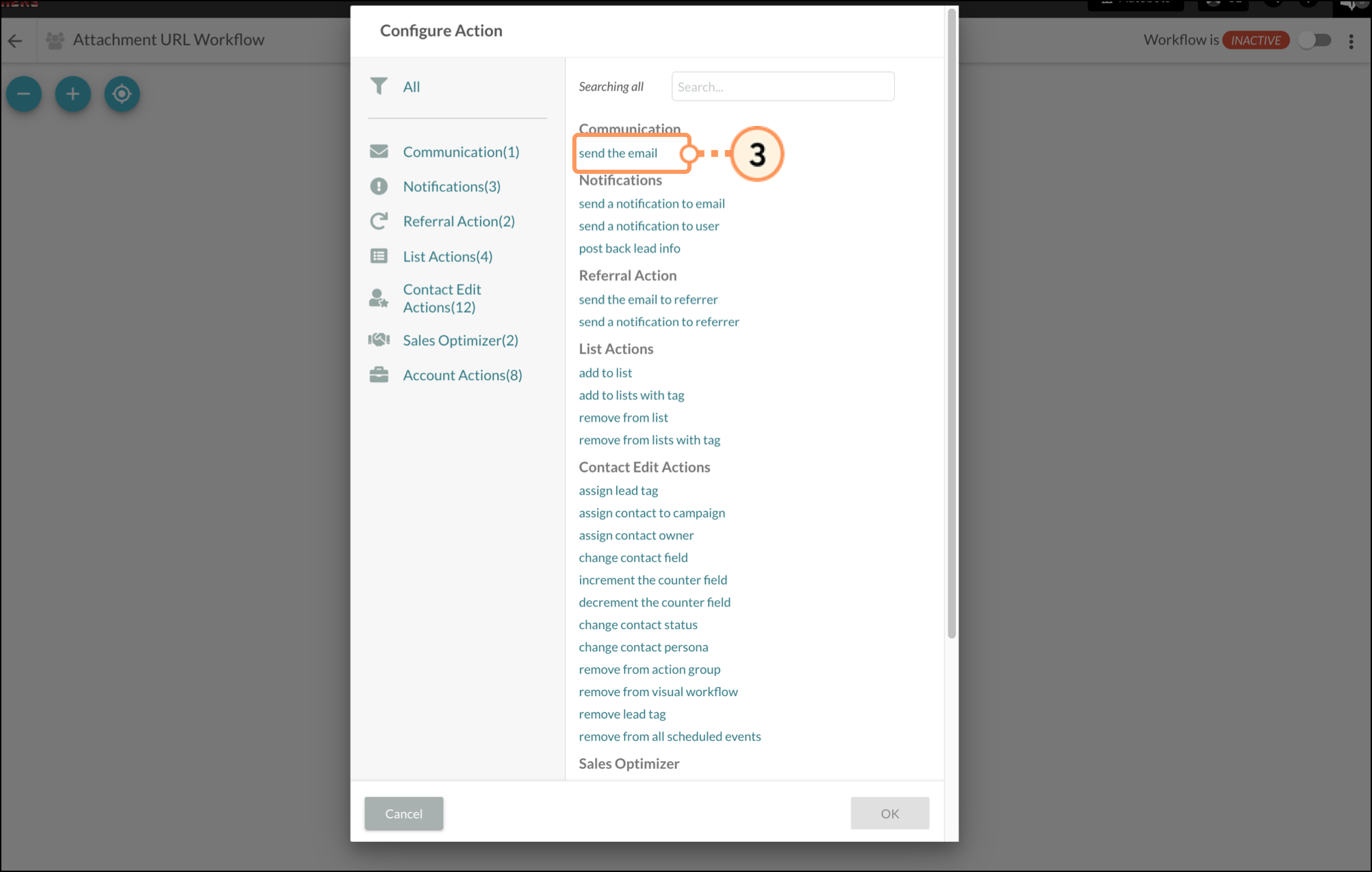Click the Contact Edit Actions person icon
The image size is (1372, 872).
click(379, 298)
